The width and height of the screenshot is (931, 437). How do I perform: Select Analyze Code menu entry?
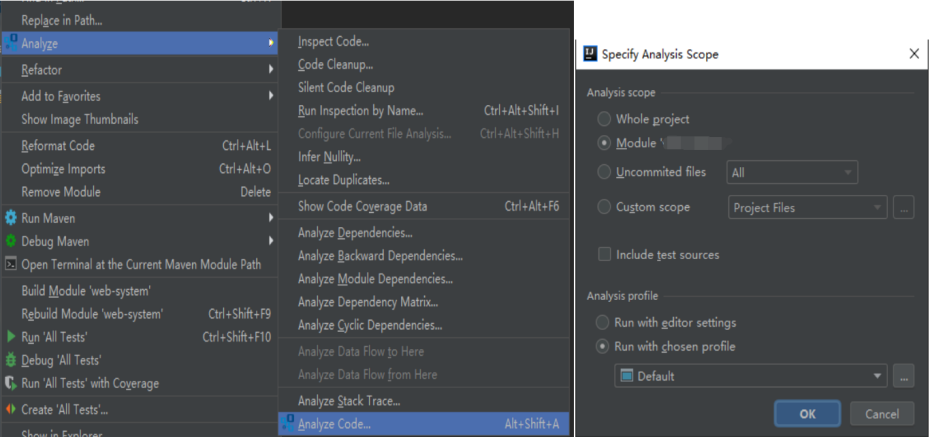(334, 424)
